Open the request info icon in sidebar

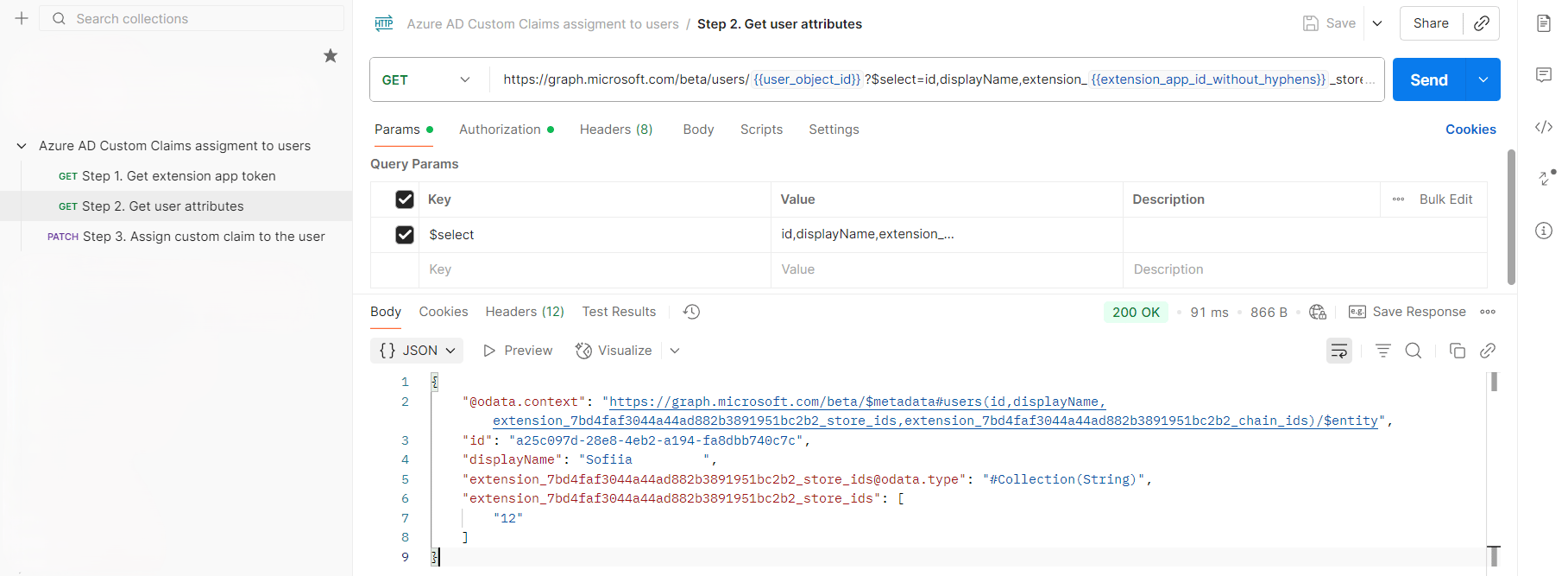[x=1544, y=231]
